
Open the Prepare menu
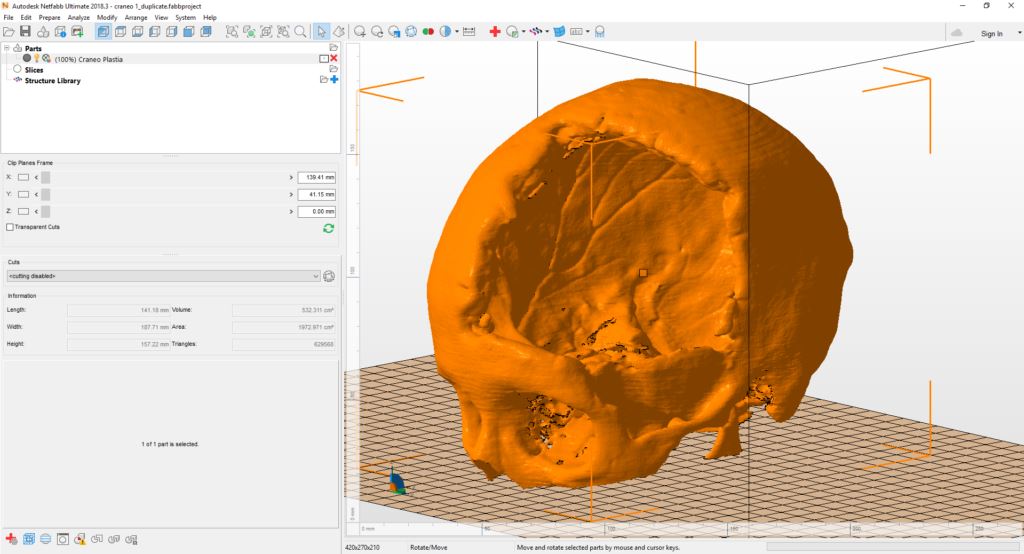50,18
